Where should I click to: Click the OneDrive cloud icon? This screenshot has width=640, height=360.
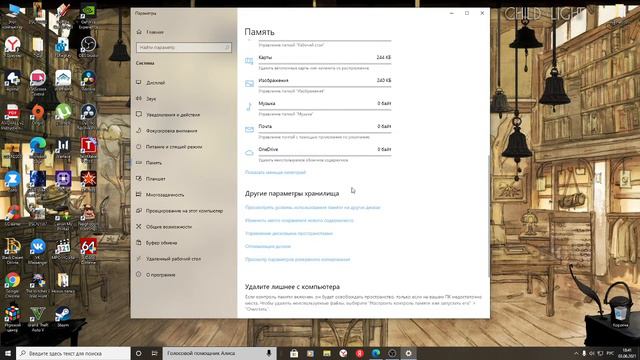[249, 153]
